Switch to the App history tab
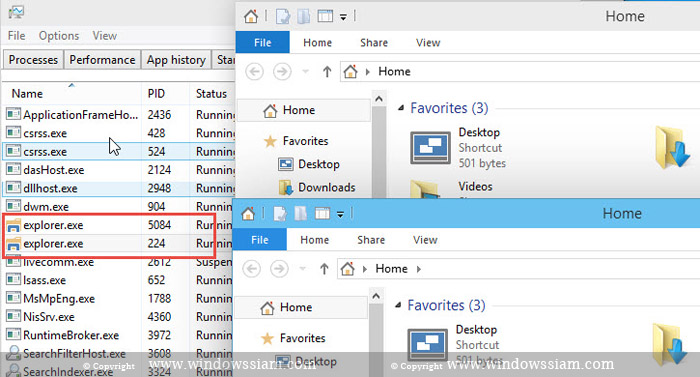 [176, 60]
